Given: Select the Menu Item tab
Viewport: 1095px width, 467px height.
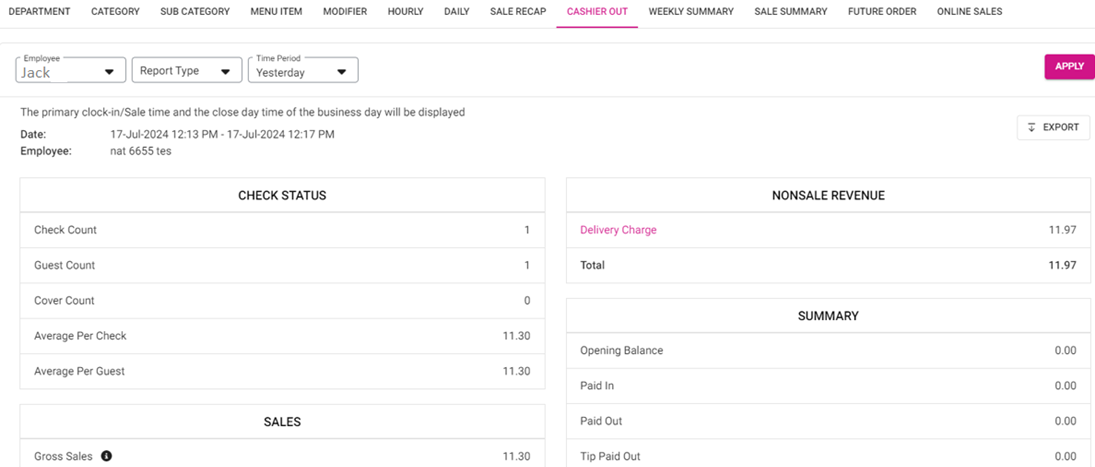Looking at the screenshot, I should [276, 12].
